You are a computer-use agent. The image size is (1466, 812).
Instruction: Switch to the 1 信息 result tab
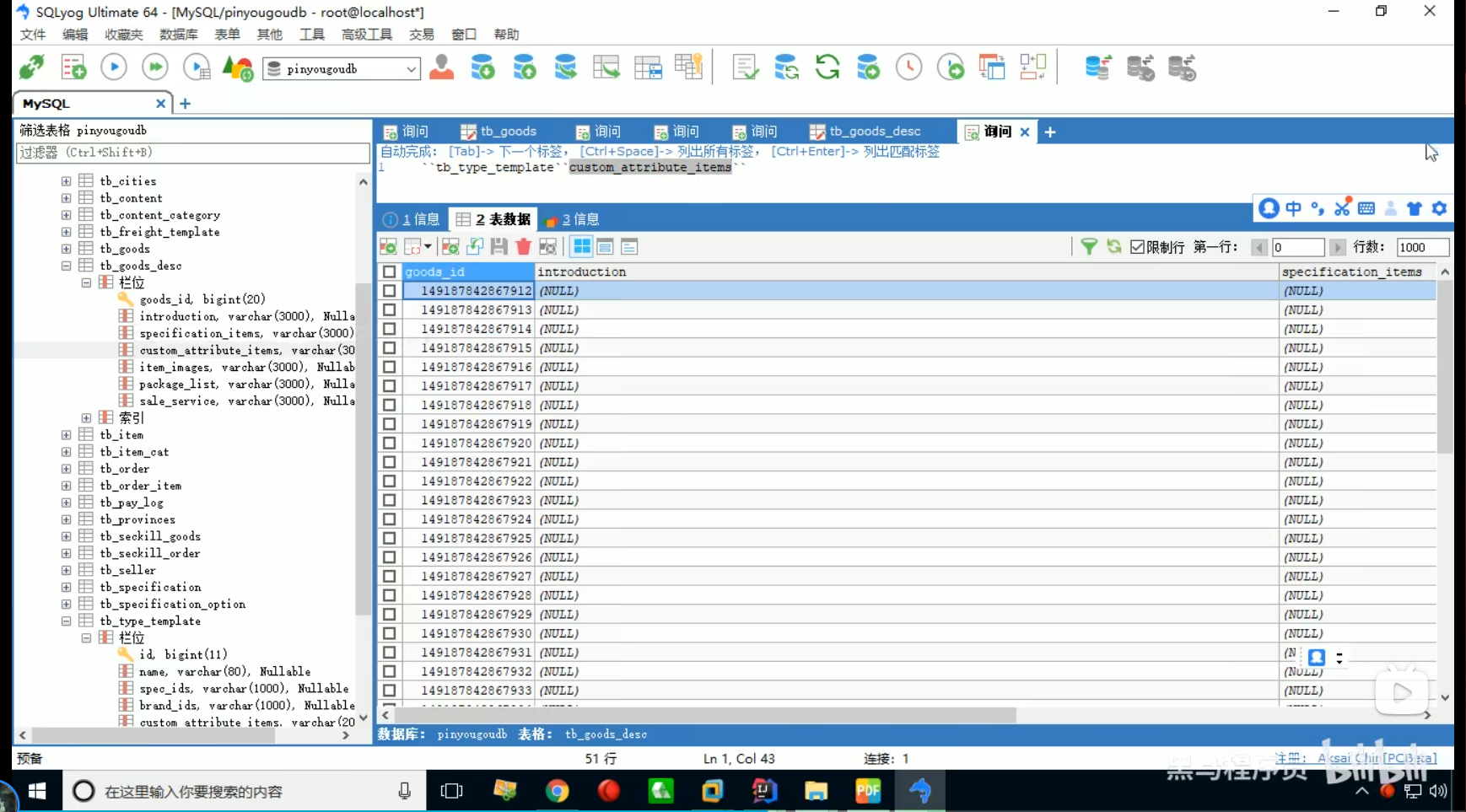[412, 219]
